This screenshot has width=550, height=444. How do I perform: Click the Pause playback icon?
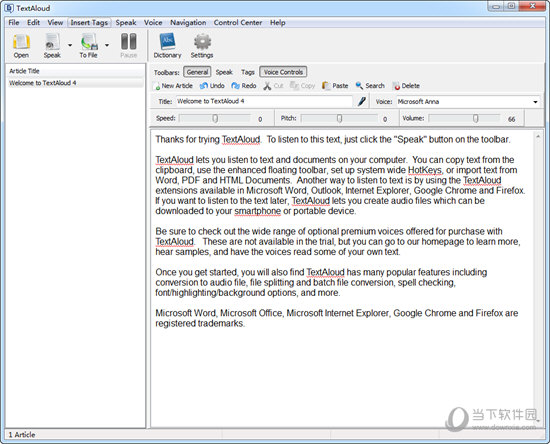129,42
